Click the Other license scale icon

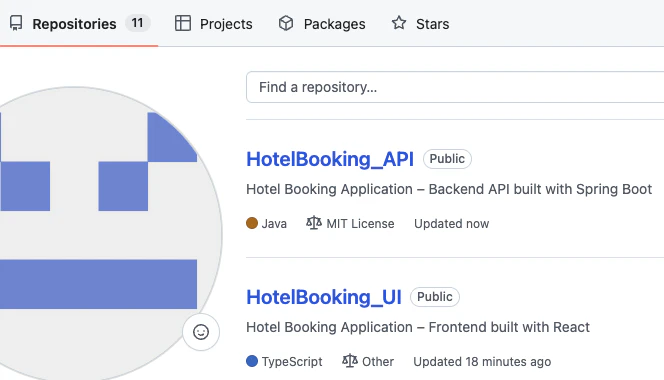[350, 361]
